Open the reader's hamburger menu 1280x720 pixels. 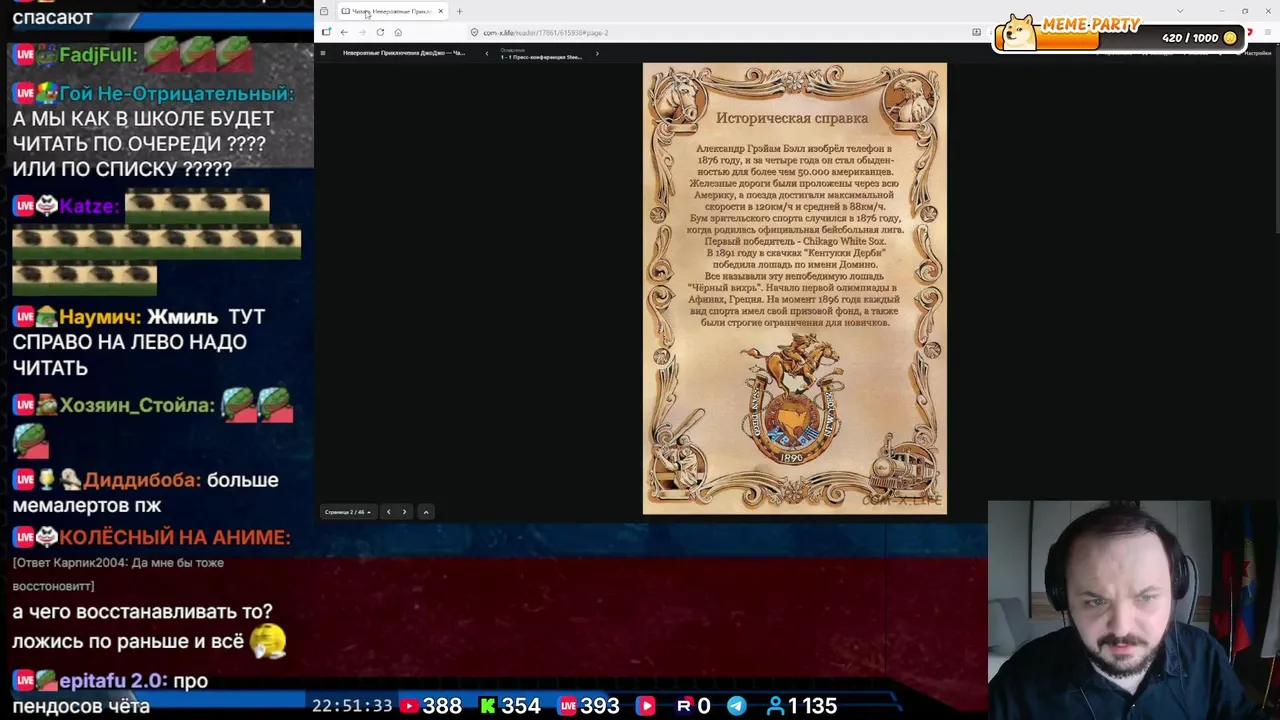pos(322,53)
